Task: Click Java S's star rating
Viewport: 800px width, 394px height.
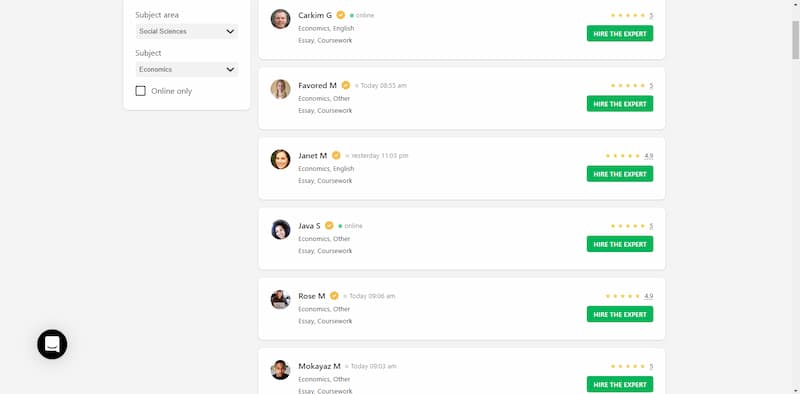Action: [632, 226]
